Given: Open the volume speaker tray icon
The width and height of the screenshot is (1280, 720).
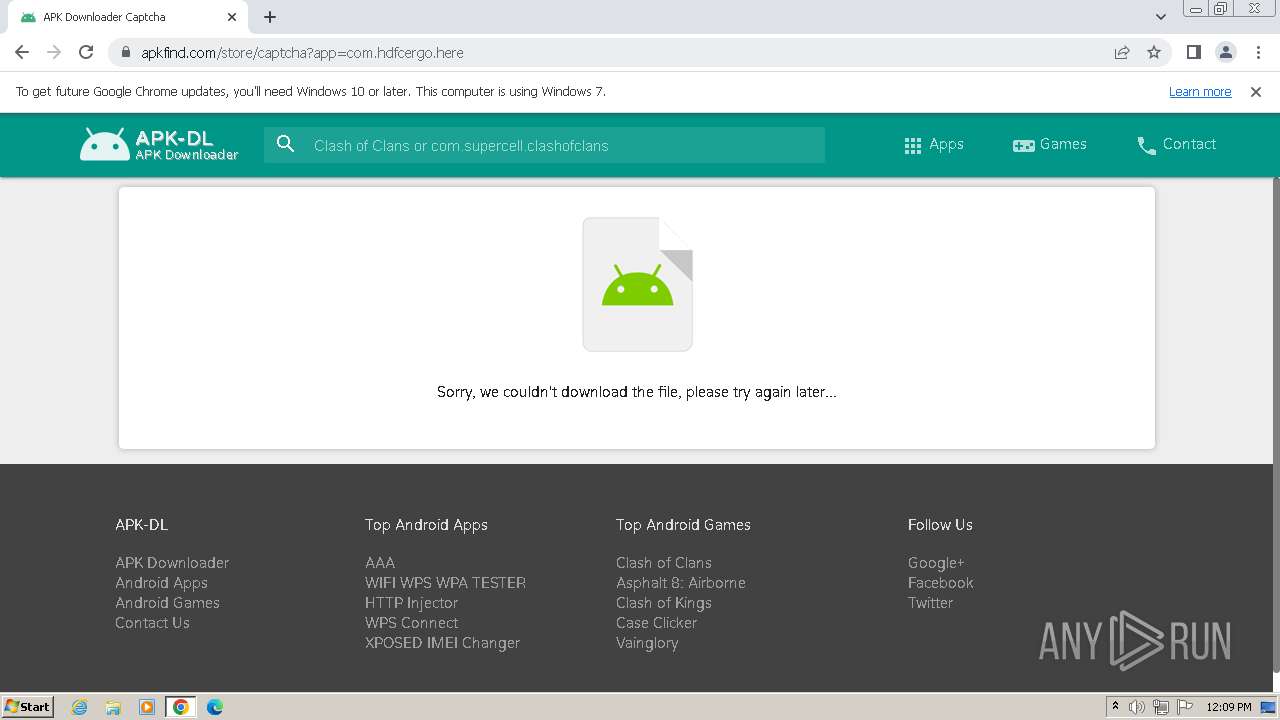Looking at the screenshot, I should pos(1137,707).
